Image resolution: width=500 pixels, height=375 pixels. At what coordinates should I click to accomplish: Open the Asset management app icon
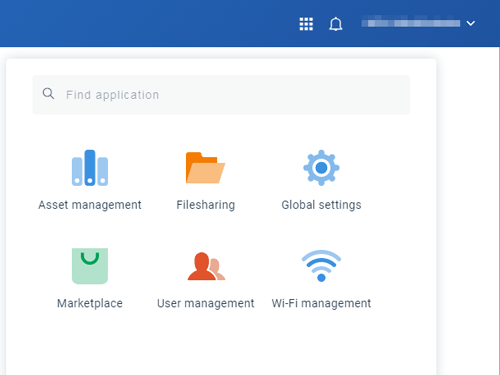click(90, 168)
